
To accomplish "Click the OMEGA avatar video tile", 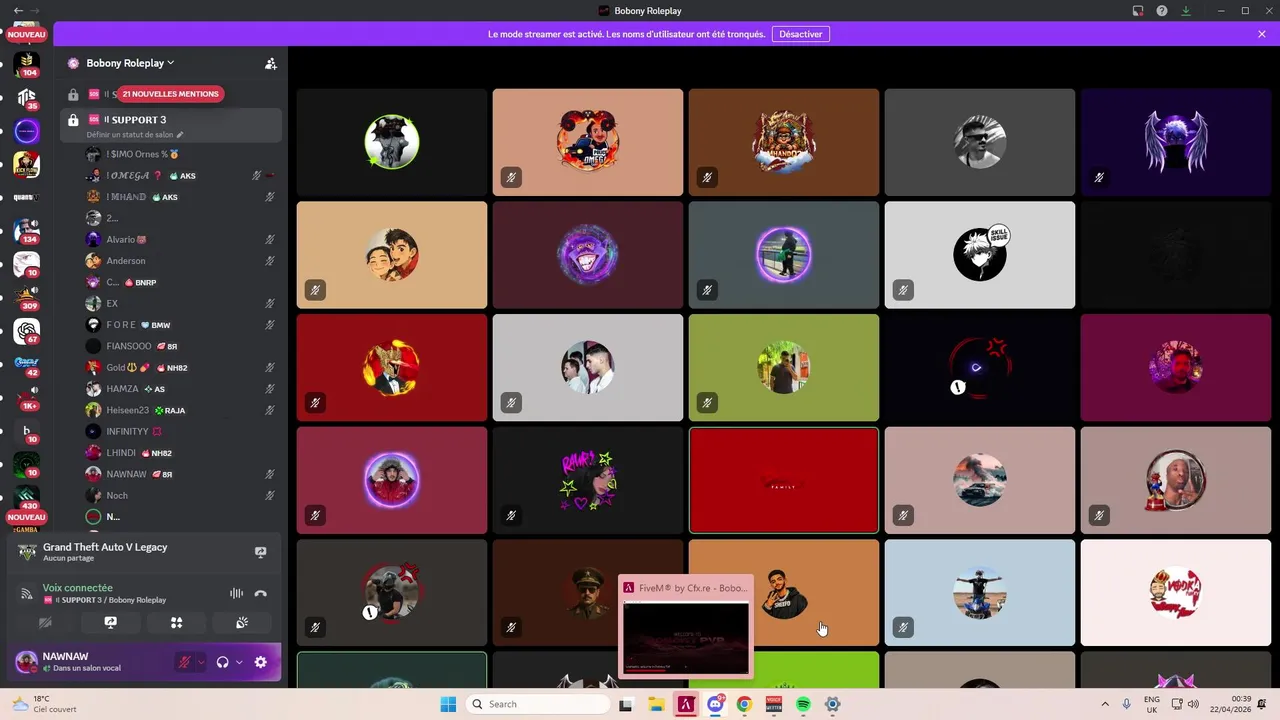I will point(588,142).
